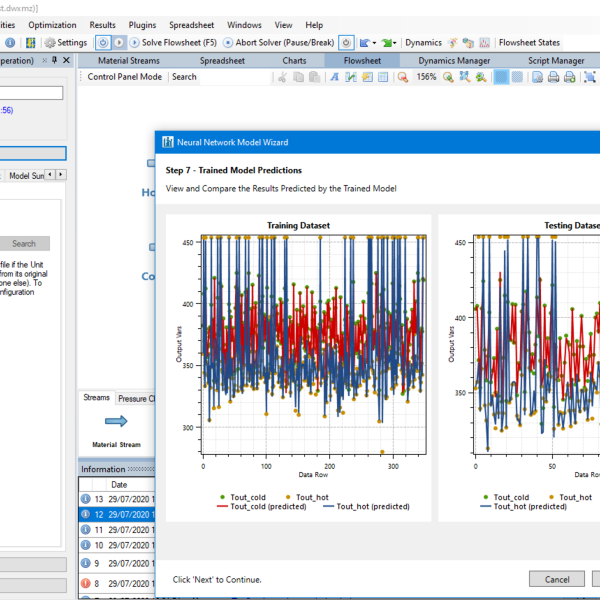This screenshot has height=600, width=600.
Task: Close the left docked panel with X
Action: [x=66, y=60]
